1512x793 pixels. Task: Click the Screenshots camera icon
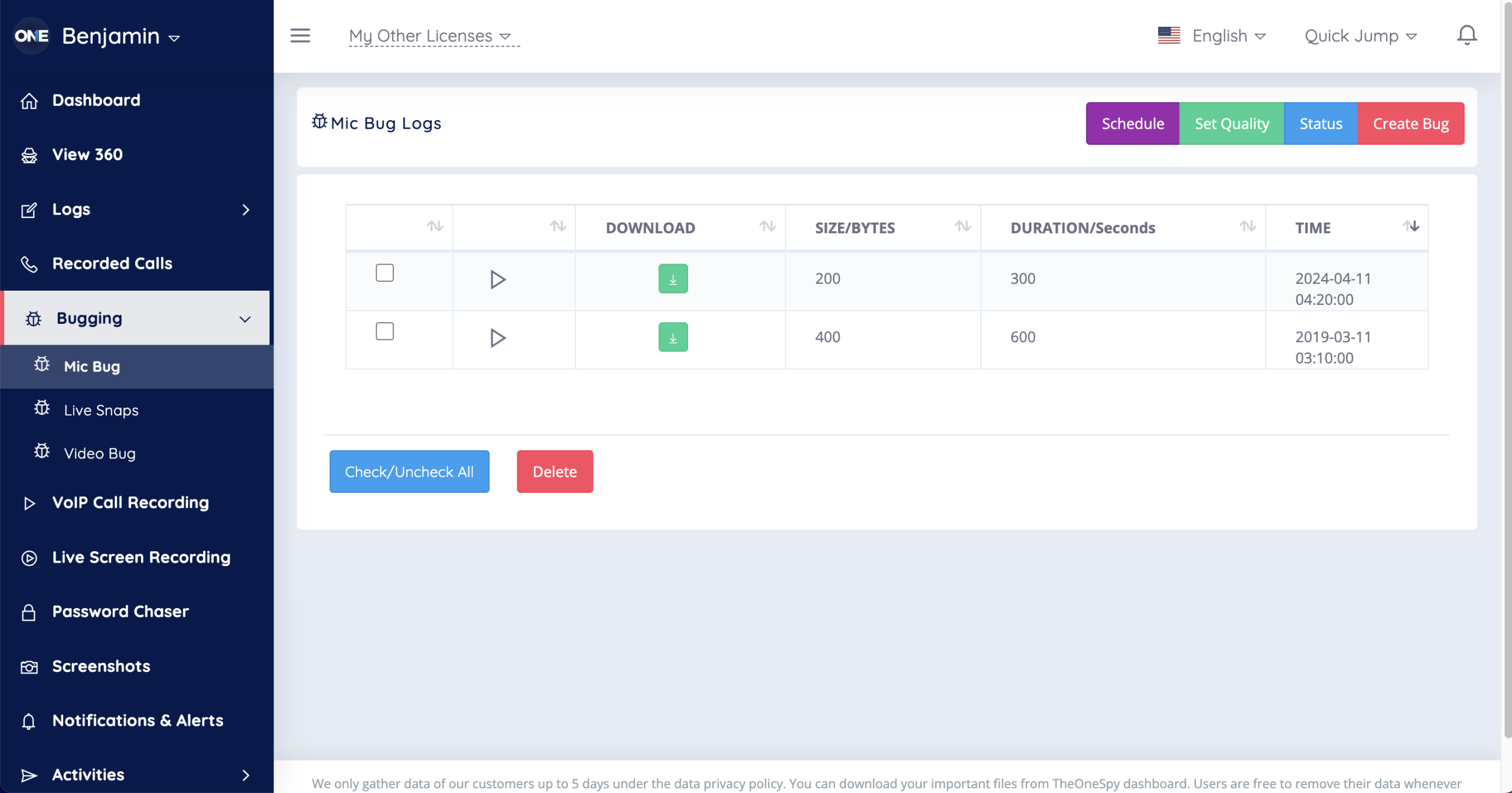click(x=29, y=667)
